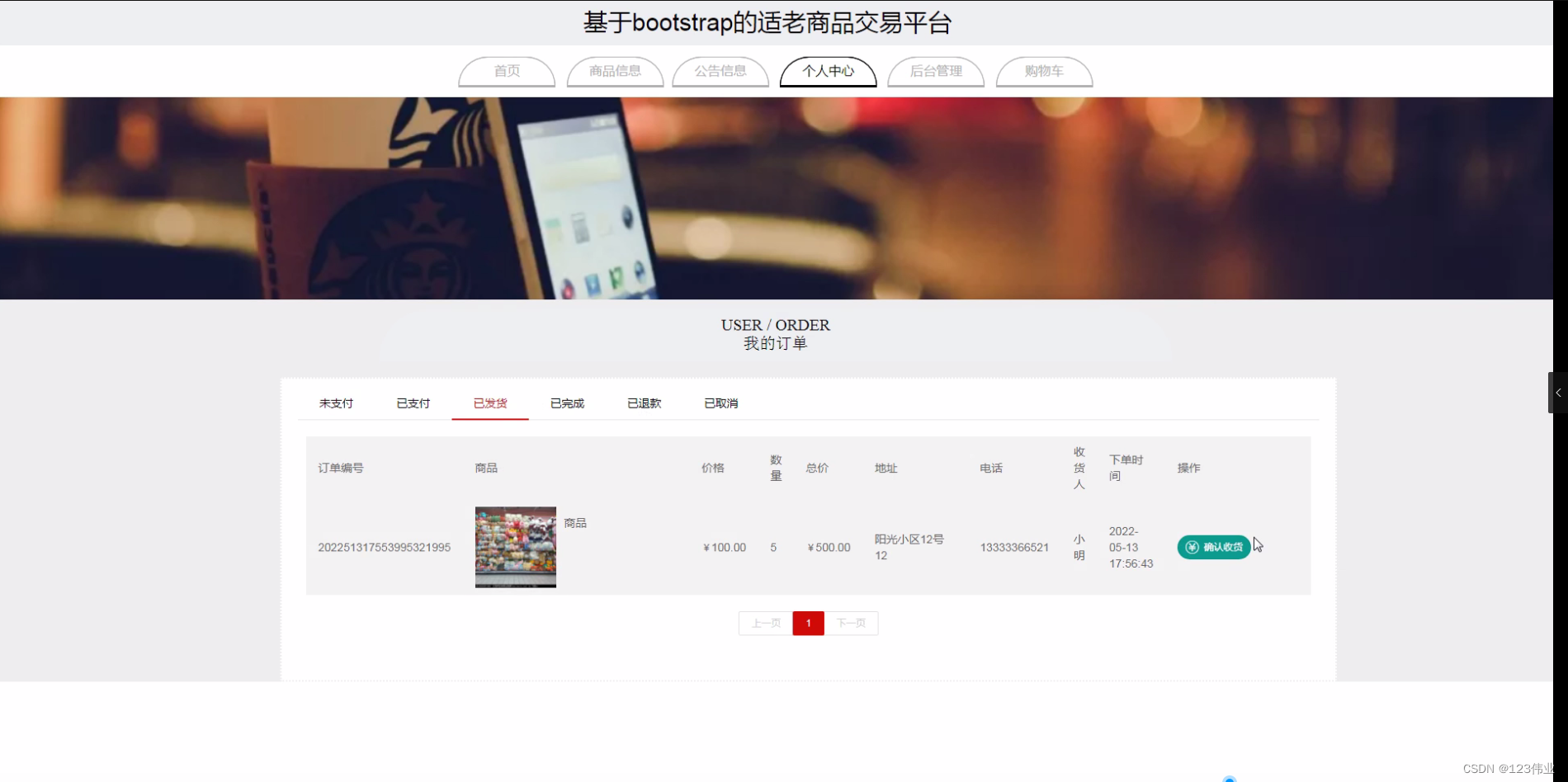
Task: Go to the previous page with 上一页
Action: click(x=764, y=623)
